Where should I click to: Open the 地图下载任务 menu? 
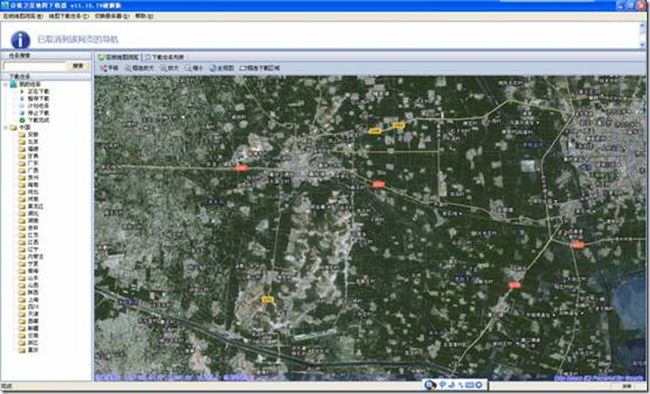coord(69,16)
